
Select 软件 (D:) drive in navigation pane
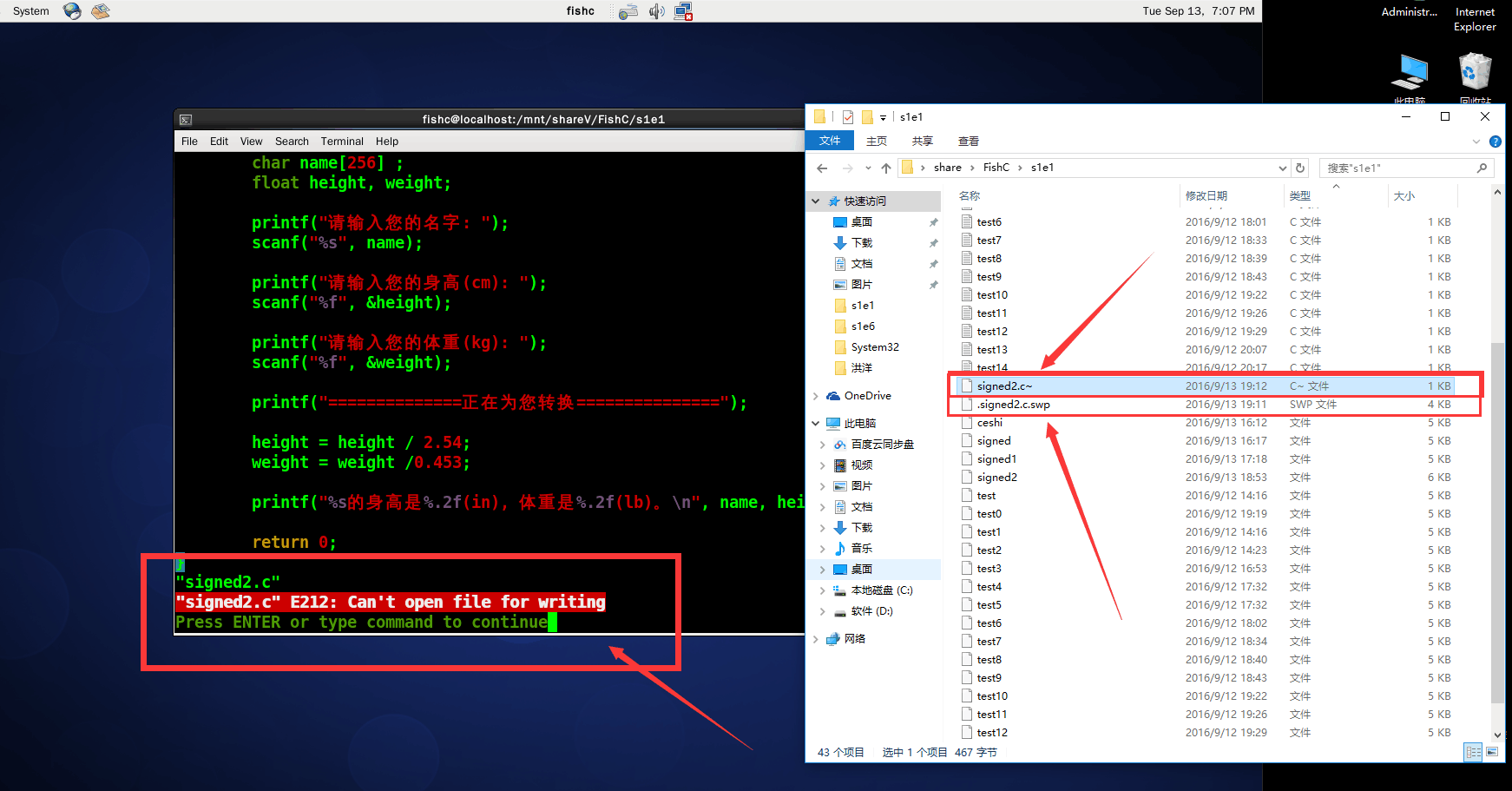tap(871, 610)
